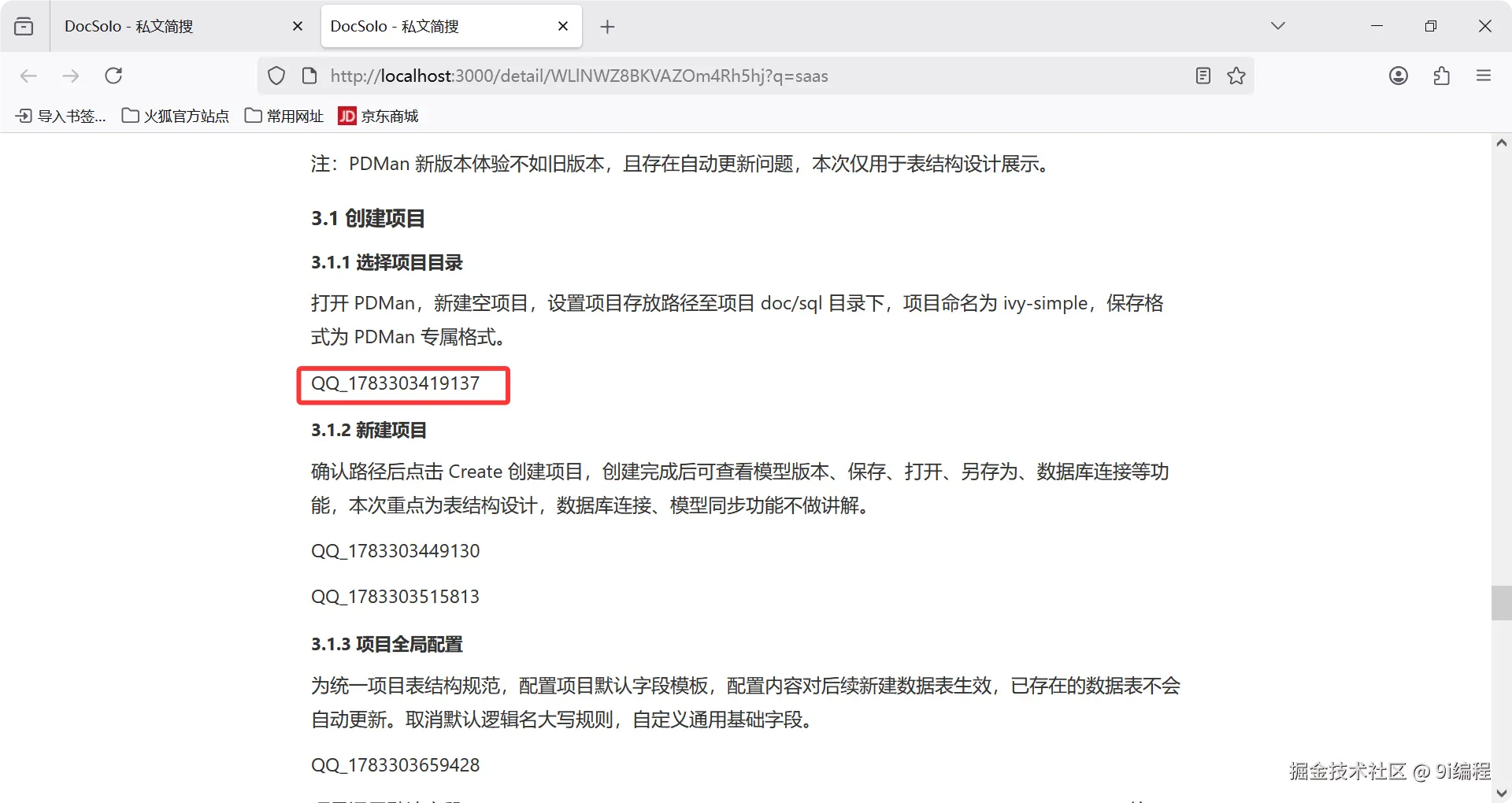Open the 火狐官方站点 bookmarks folder
1512x803 pixels.
pyautogui.click(x=176, y=116)
